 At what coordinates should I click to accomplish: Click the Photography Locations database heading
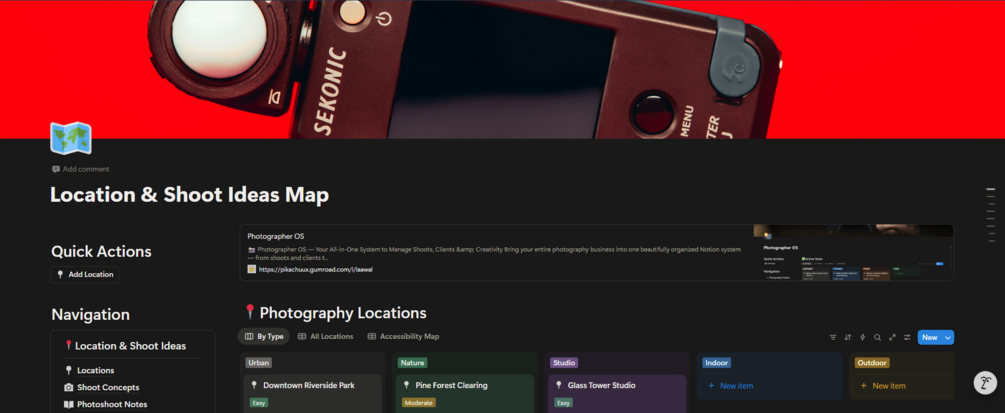click(343, 313)
